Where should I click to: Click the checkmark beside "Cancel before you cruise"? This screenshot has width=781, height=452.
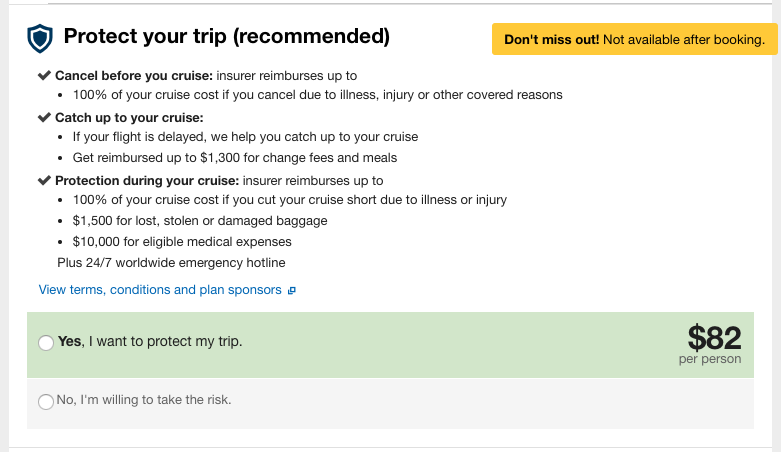pos(44,75)
